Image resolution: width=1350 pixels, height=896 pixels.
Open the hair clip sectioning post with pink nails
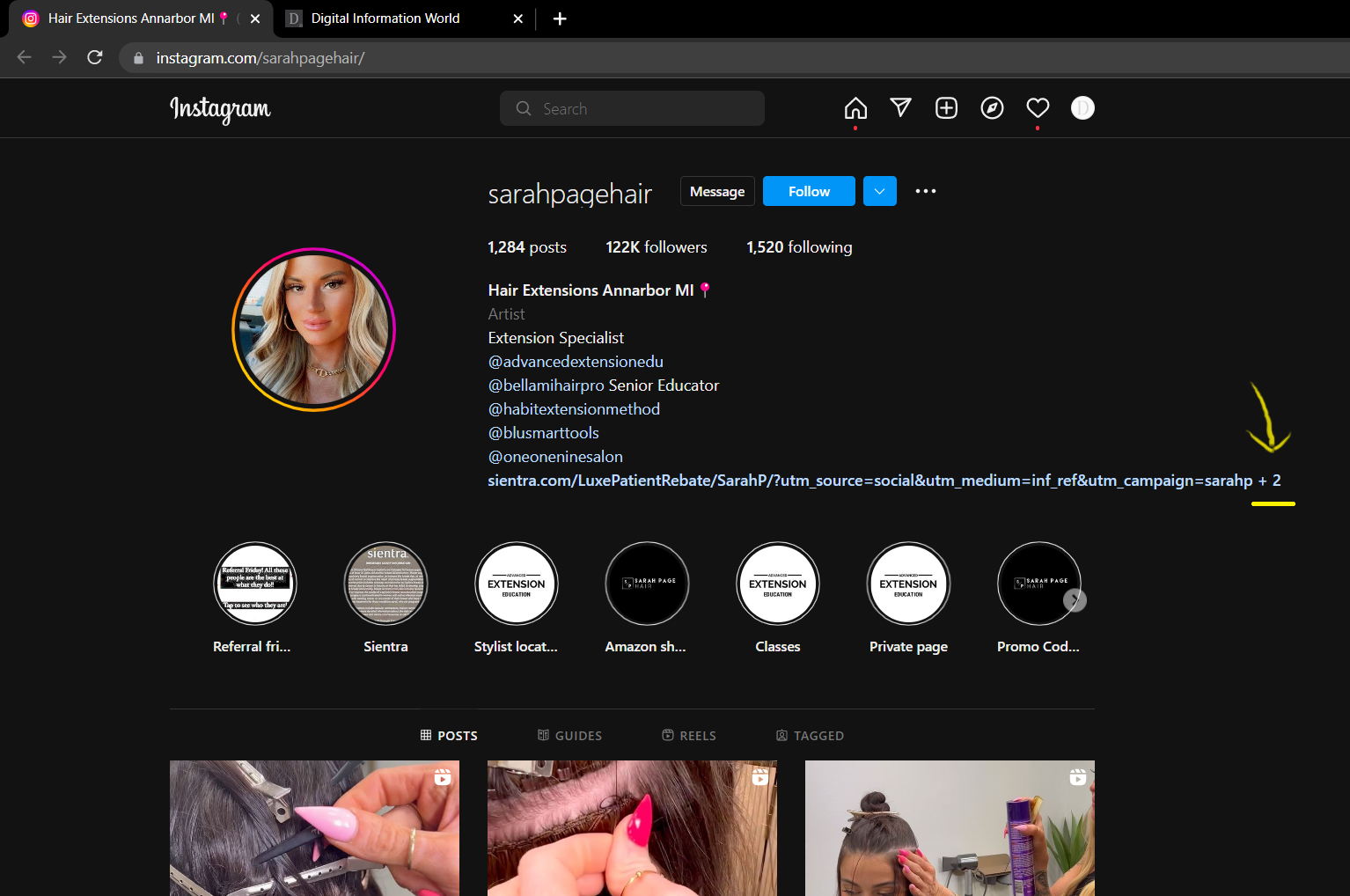coord(314,828)
